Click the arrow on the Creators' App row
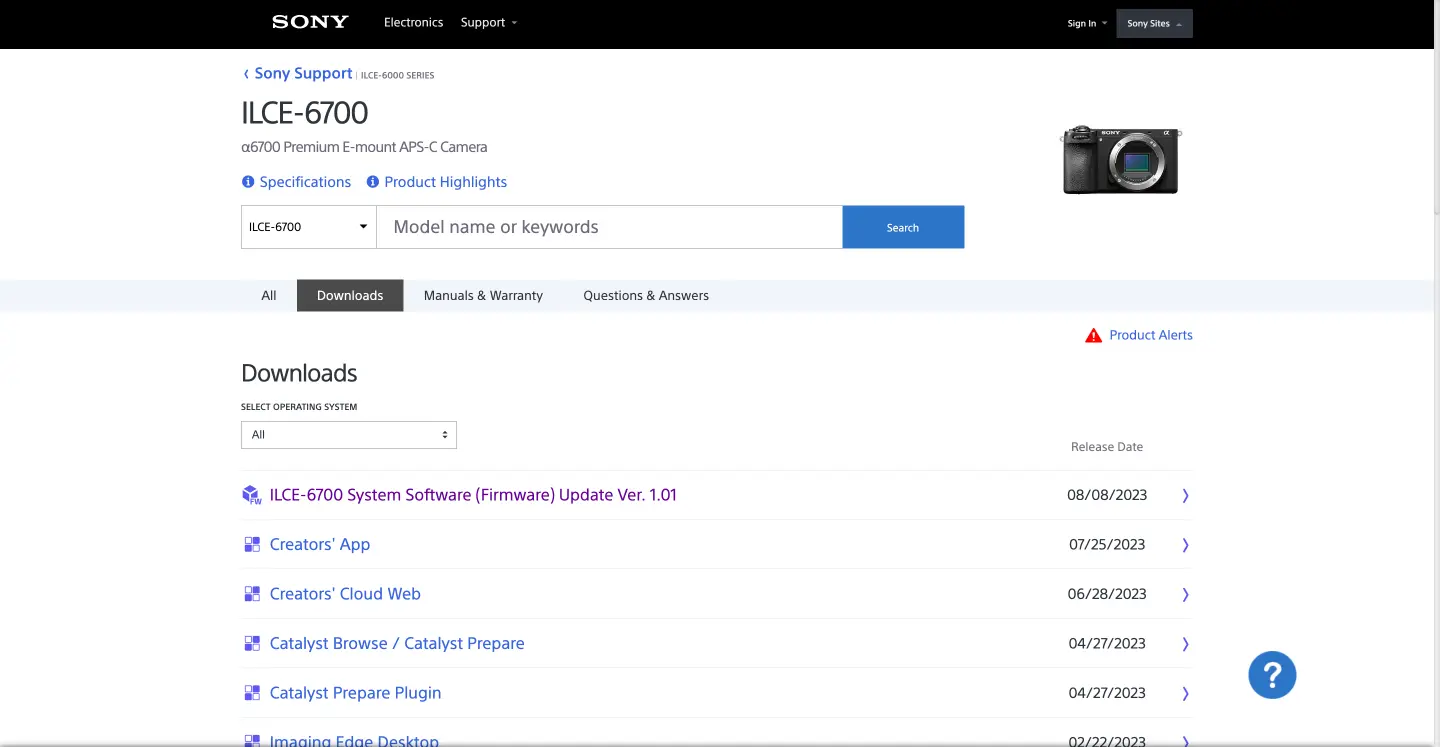This screenshot has width=1440, height=747. tap(1185, 545)
